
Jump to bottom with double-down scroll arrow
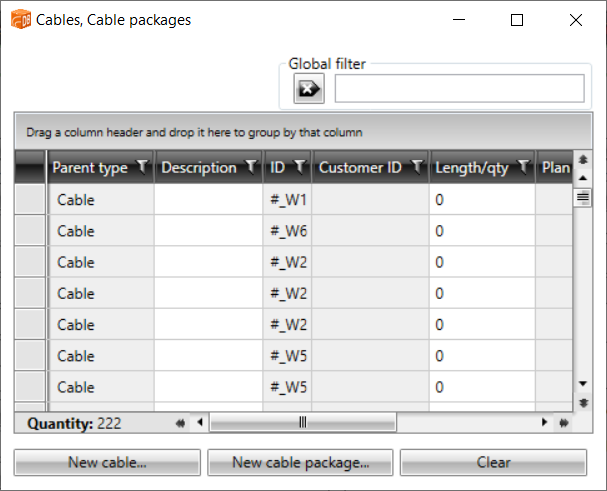pyautogui.click(x=584, y=402)
